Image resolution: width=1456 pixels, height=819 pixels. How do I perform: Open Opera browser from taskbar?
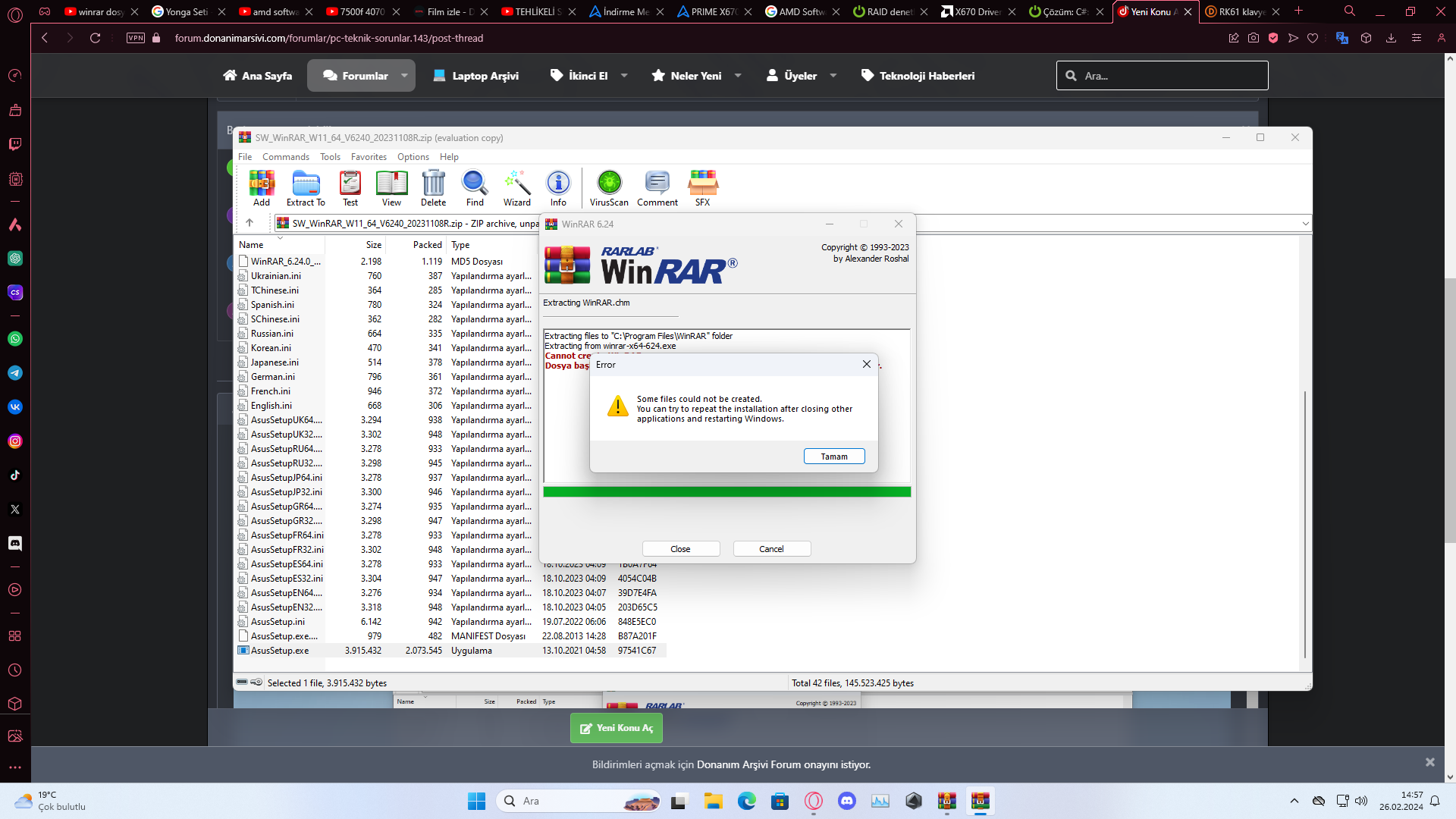(x=814, y=801)
